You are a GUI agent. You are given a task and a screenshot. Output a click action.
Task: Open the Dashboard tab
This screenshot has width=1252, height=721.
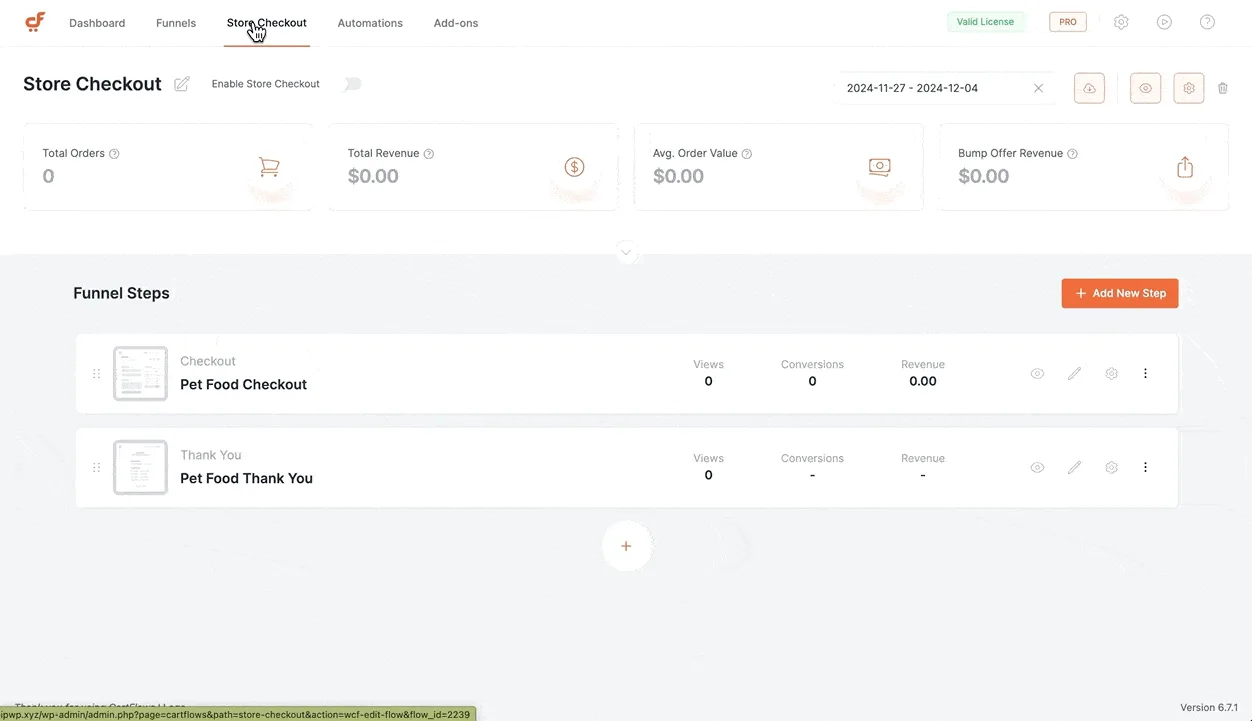point(97,23)
